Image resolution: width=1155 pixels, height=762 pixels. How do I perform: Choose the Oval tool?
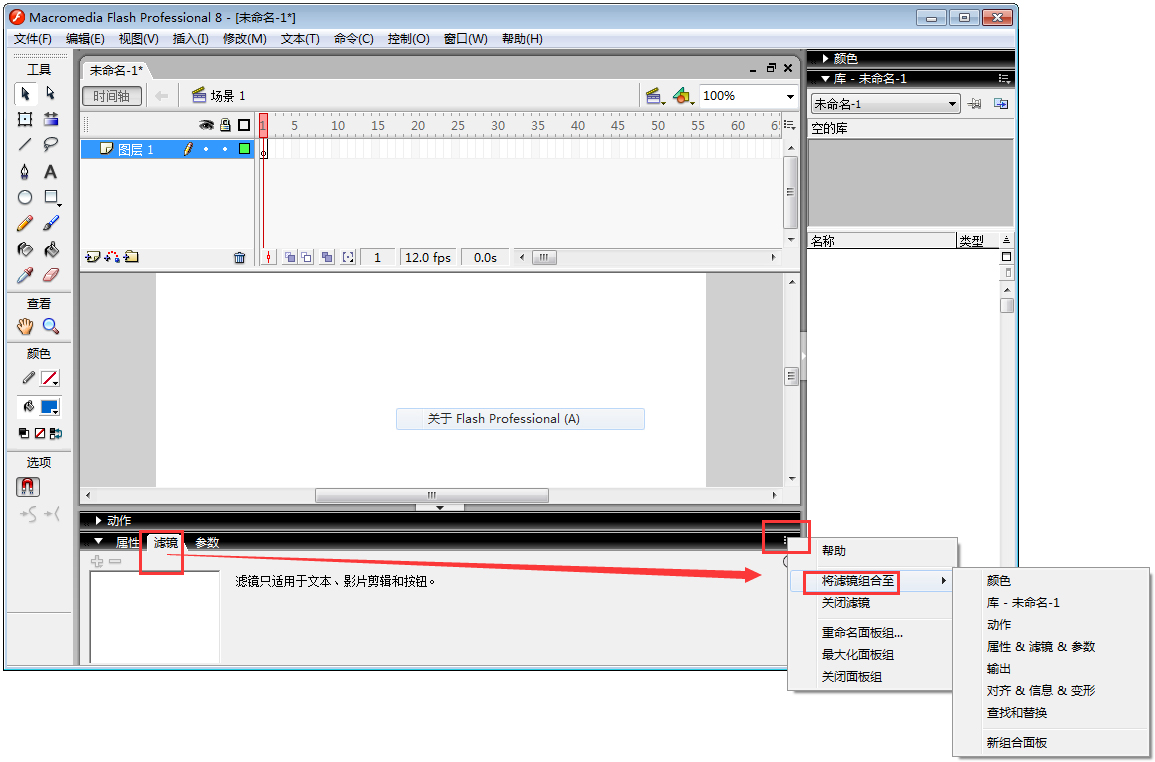pos(25,198)
